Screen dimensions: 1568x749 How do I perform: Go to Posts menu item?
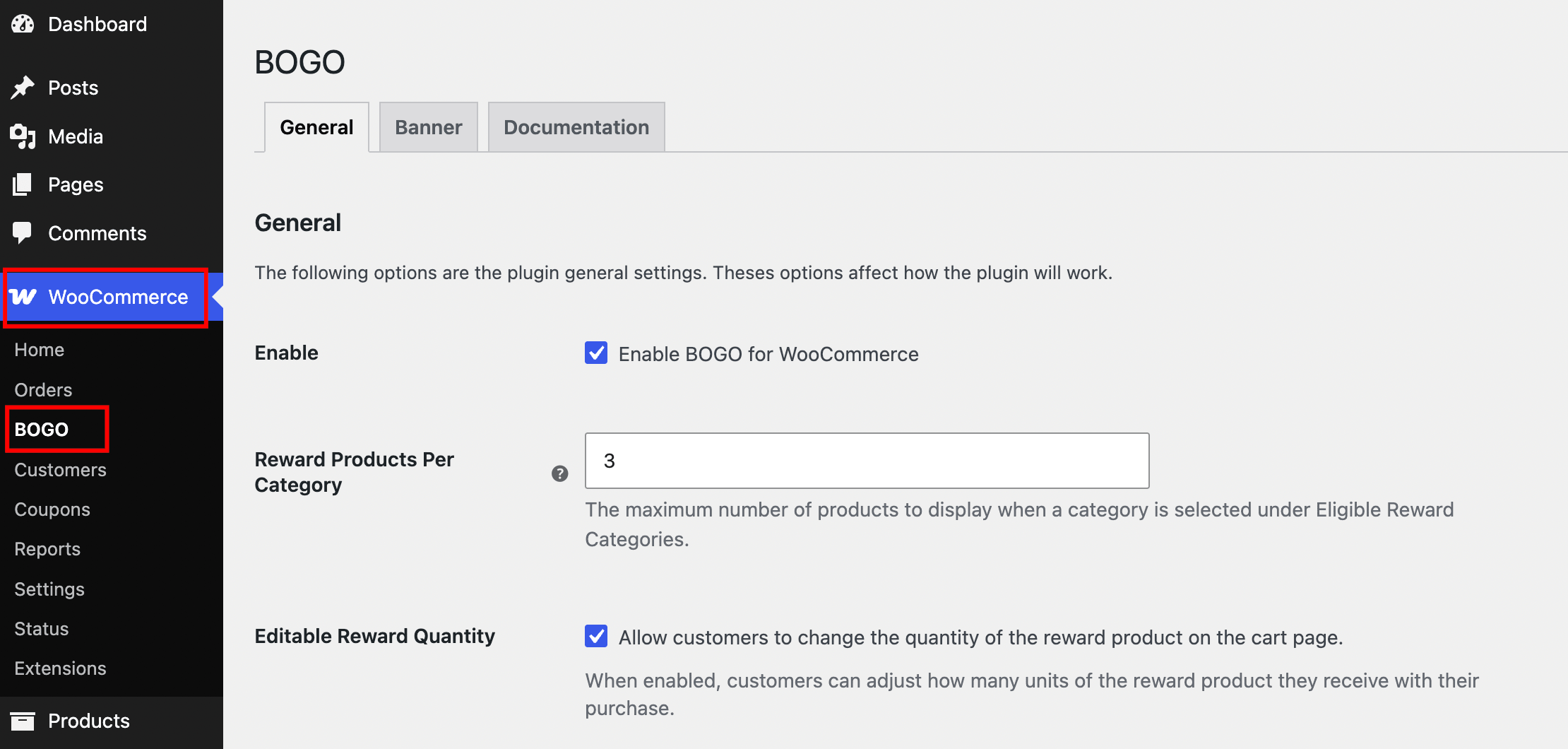tap(112, 88)
